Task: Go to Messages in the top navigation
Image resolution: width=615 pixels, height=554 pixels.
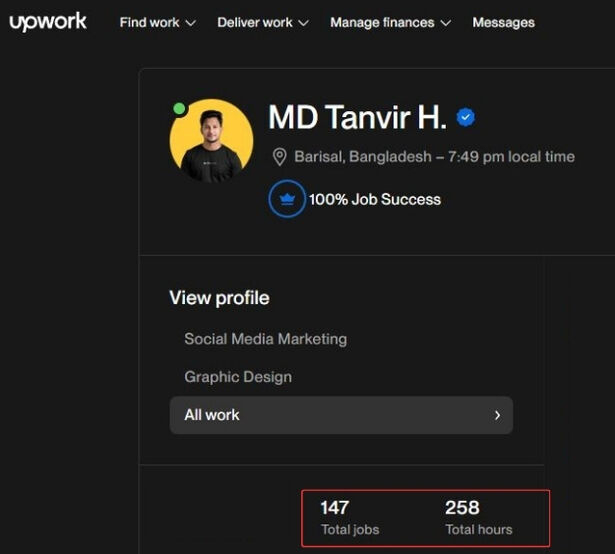Action: (503, 22)
